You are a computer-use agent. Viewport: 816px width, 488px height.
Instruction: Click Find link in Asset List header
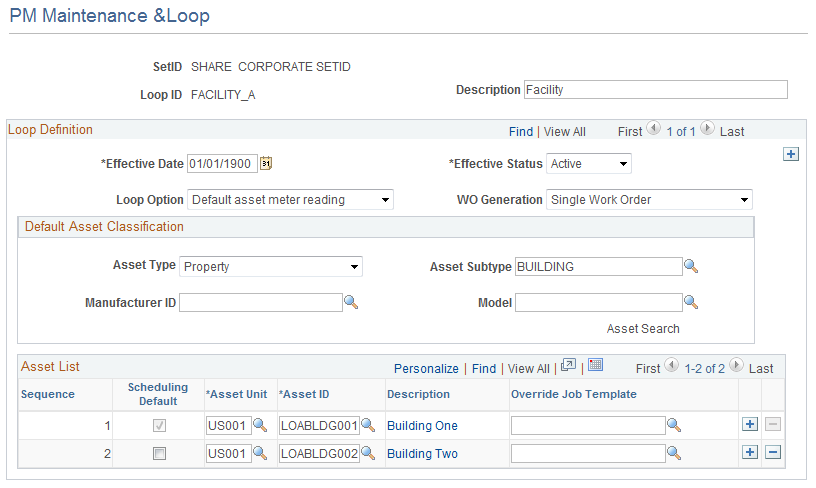[x=484, y=368]
